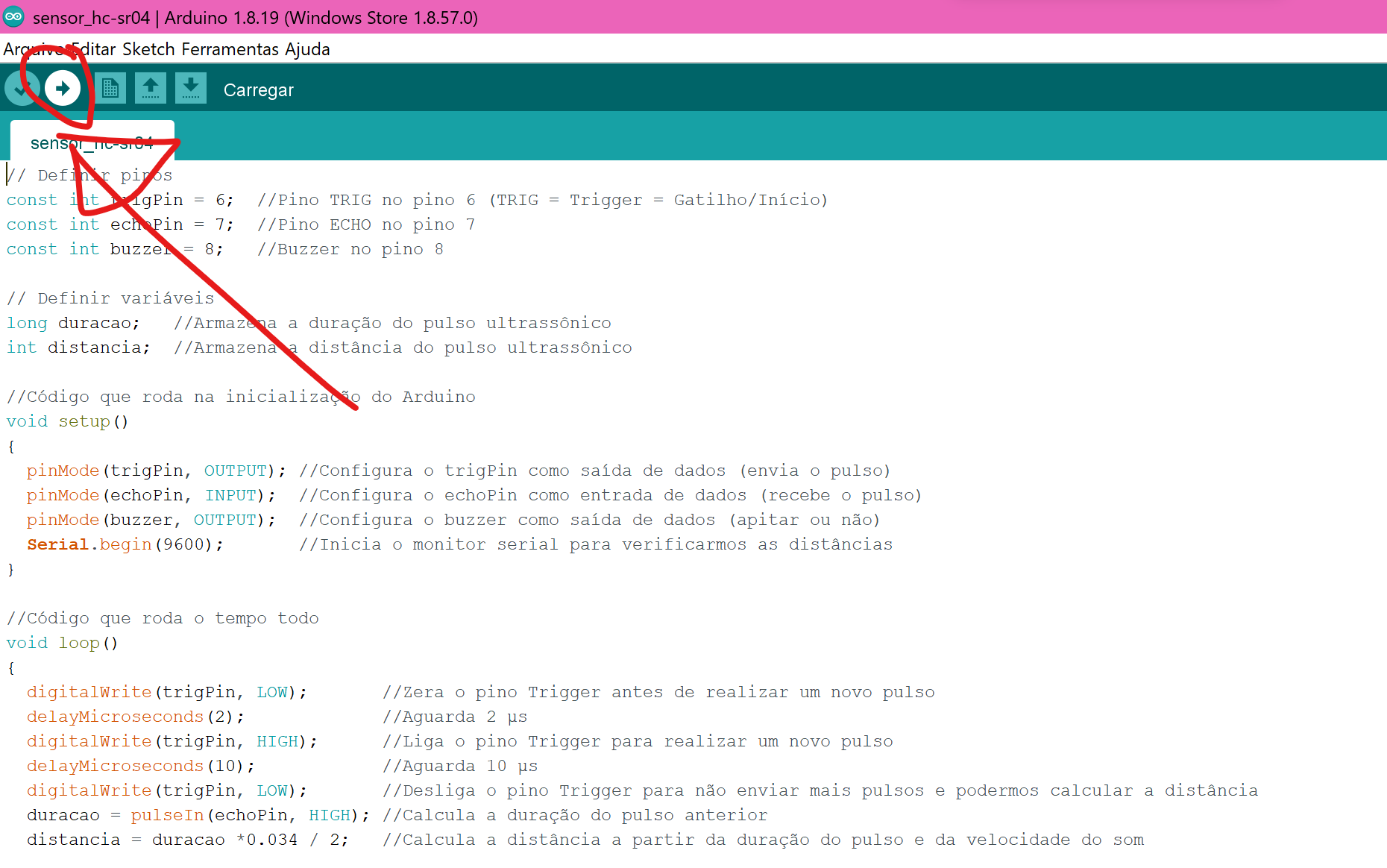Click 'pinMode(buzzer, OUTPUT);' line
The width and height of the screenshot is (1387, 868).
[x=151, y=520]
